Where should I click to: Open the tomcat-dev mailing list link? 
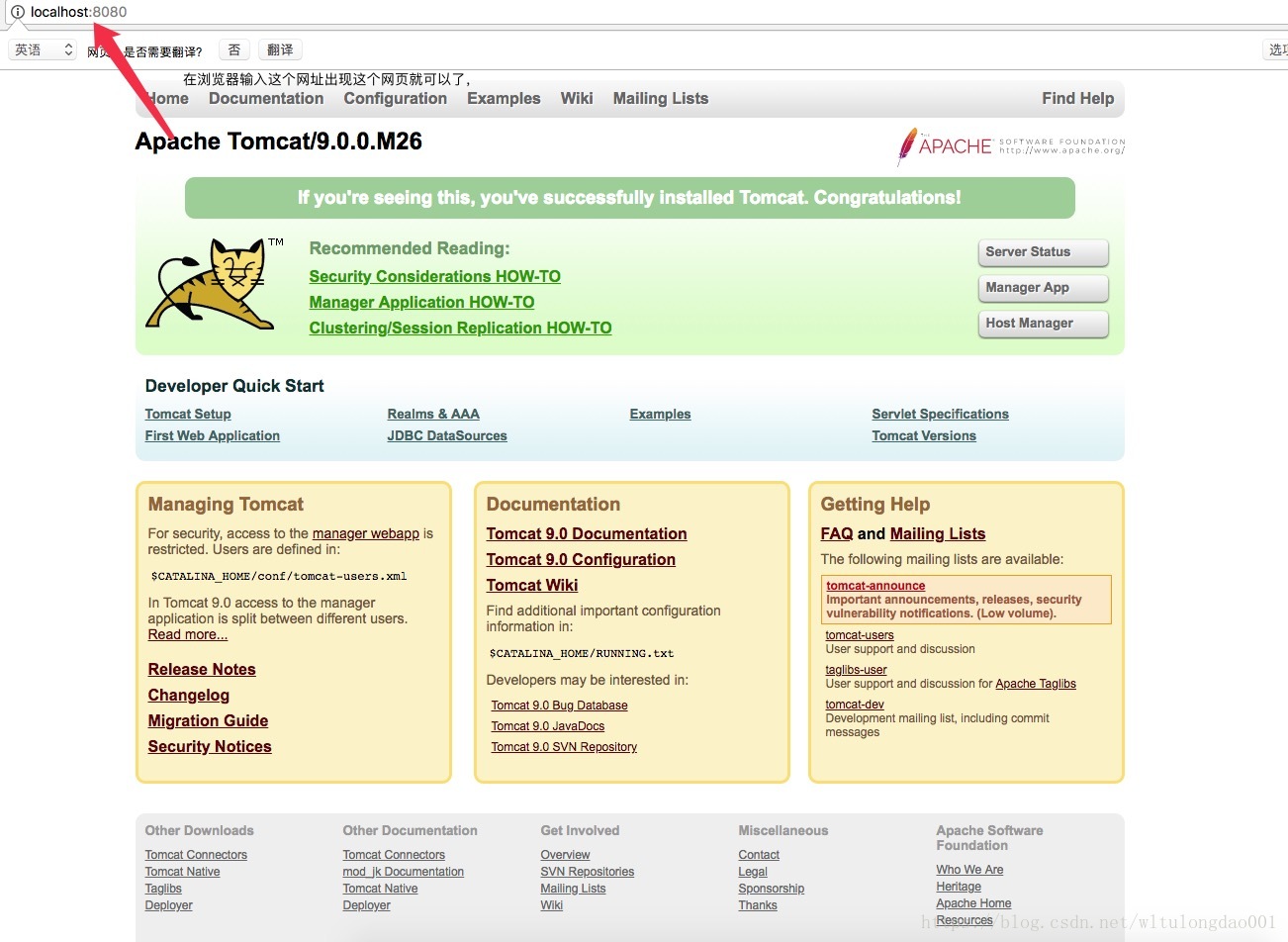tap(855, 705)
